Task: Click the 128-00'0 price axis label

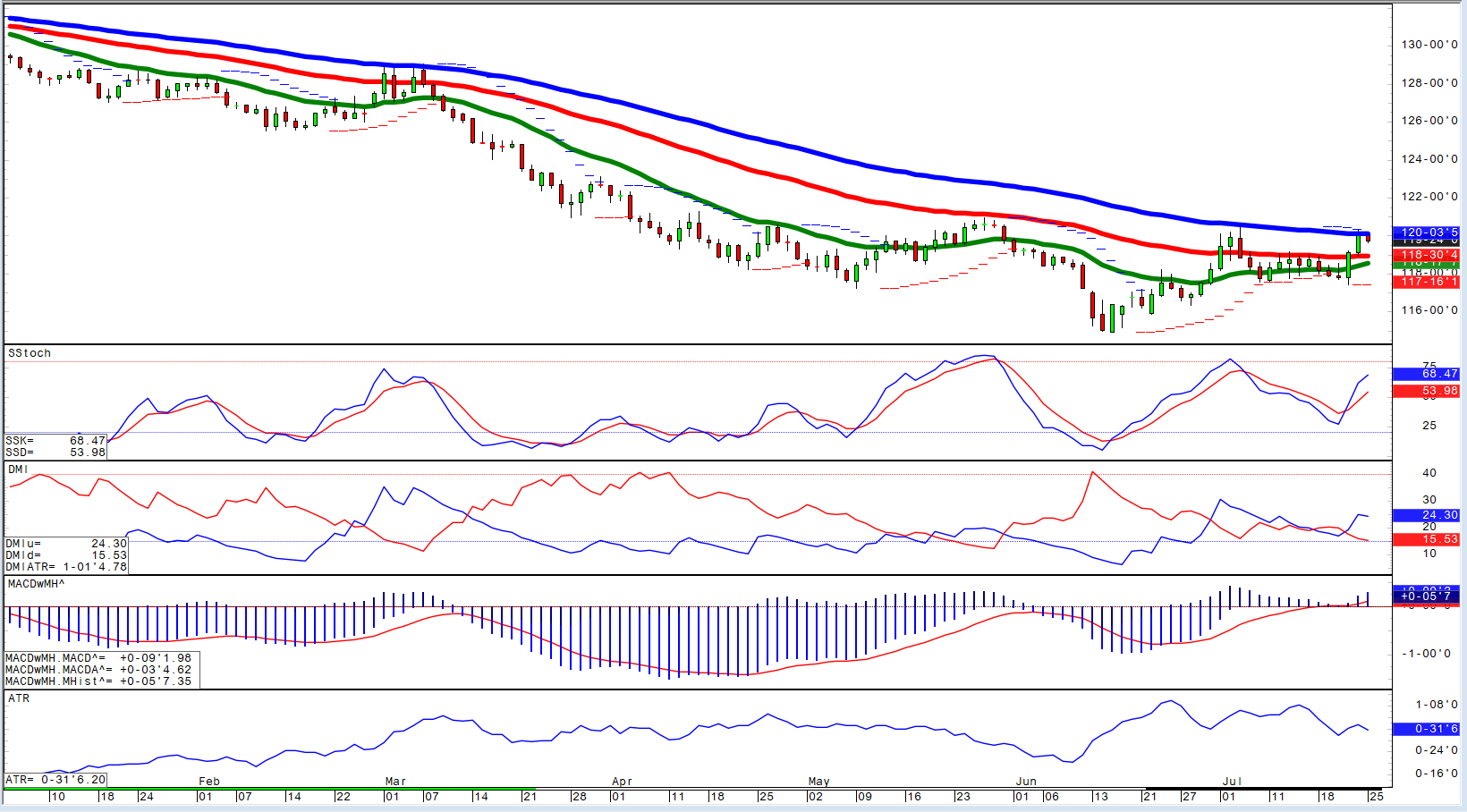Action: (1429, 83)
